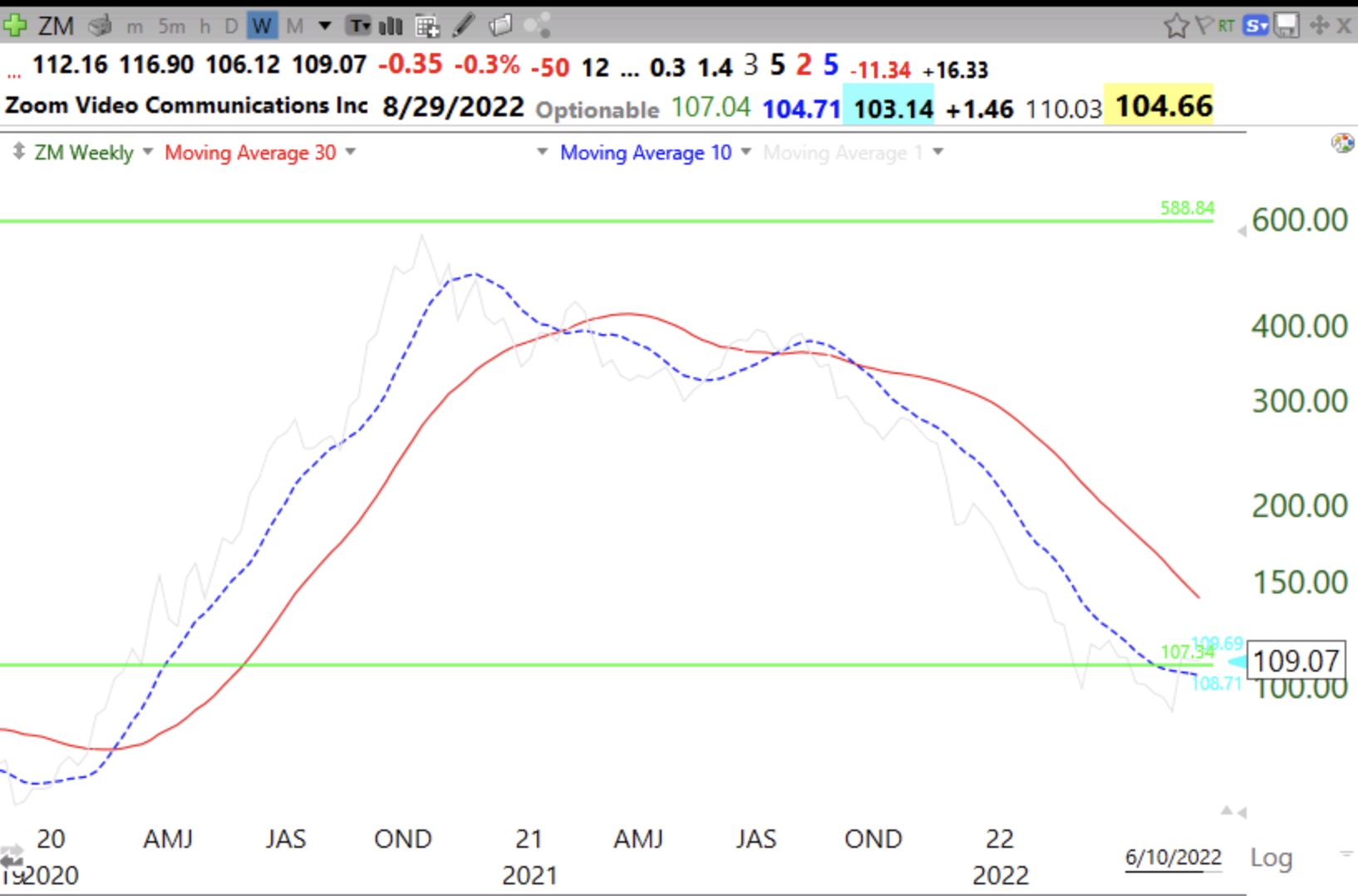Click the 'Moving Average 30' label
This screenshot has height=896, width=1358.
[250, 152]
